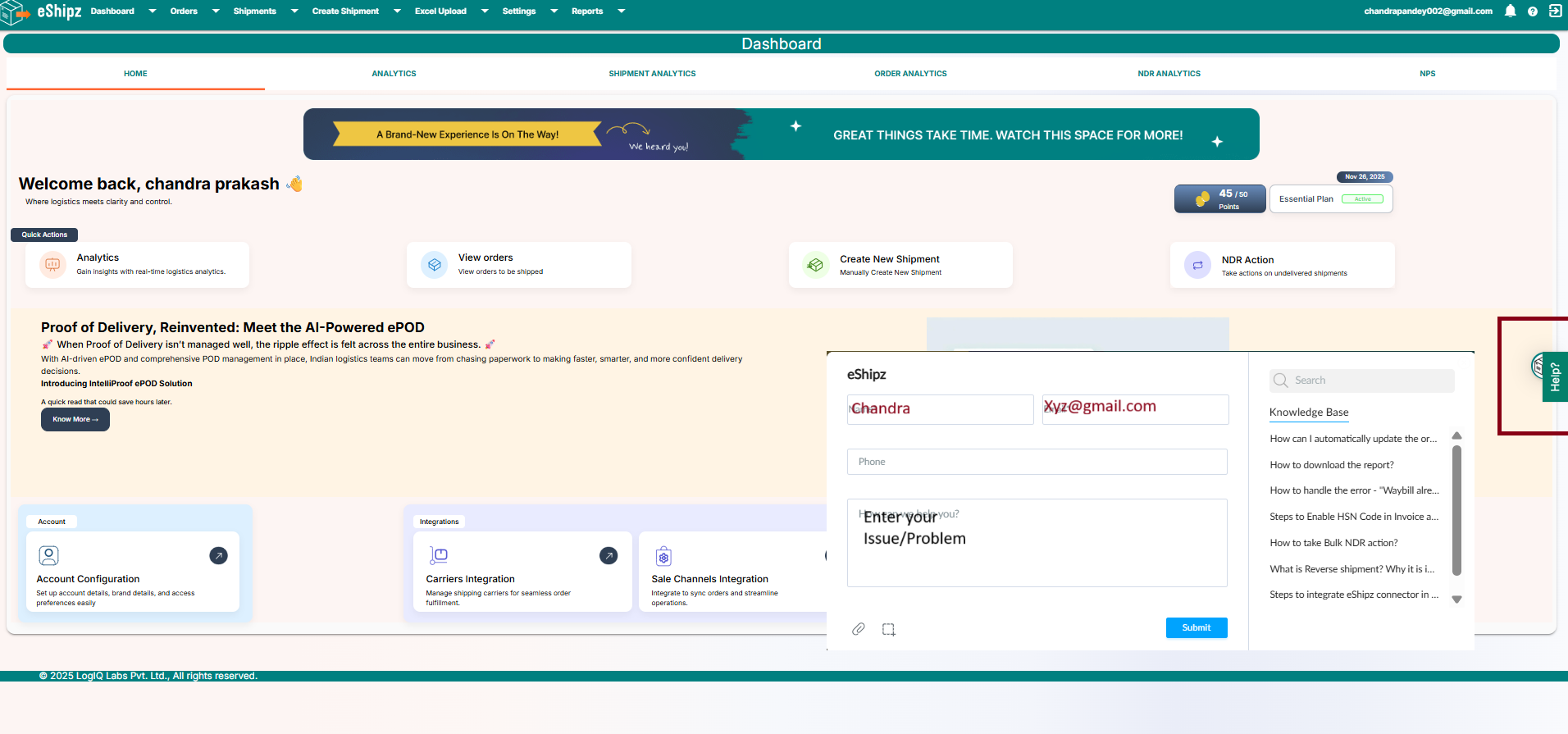Open the Reports dropdown arrow
Screen dimensions: 1568x734
[x=621, y=11]
